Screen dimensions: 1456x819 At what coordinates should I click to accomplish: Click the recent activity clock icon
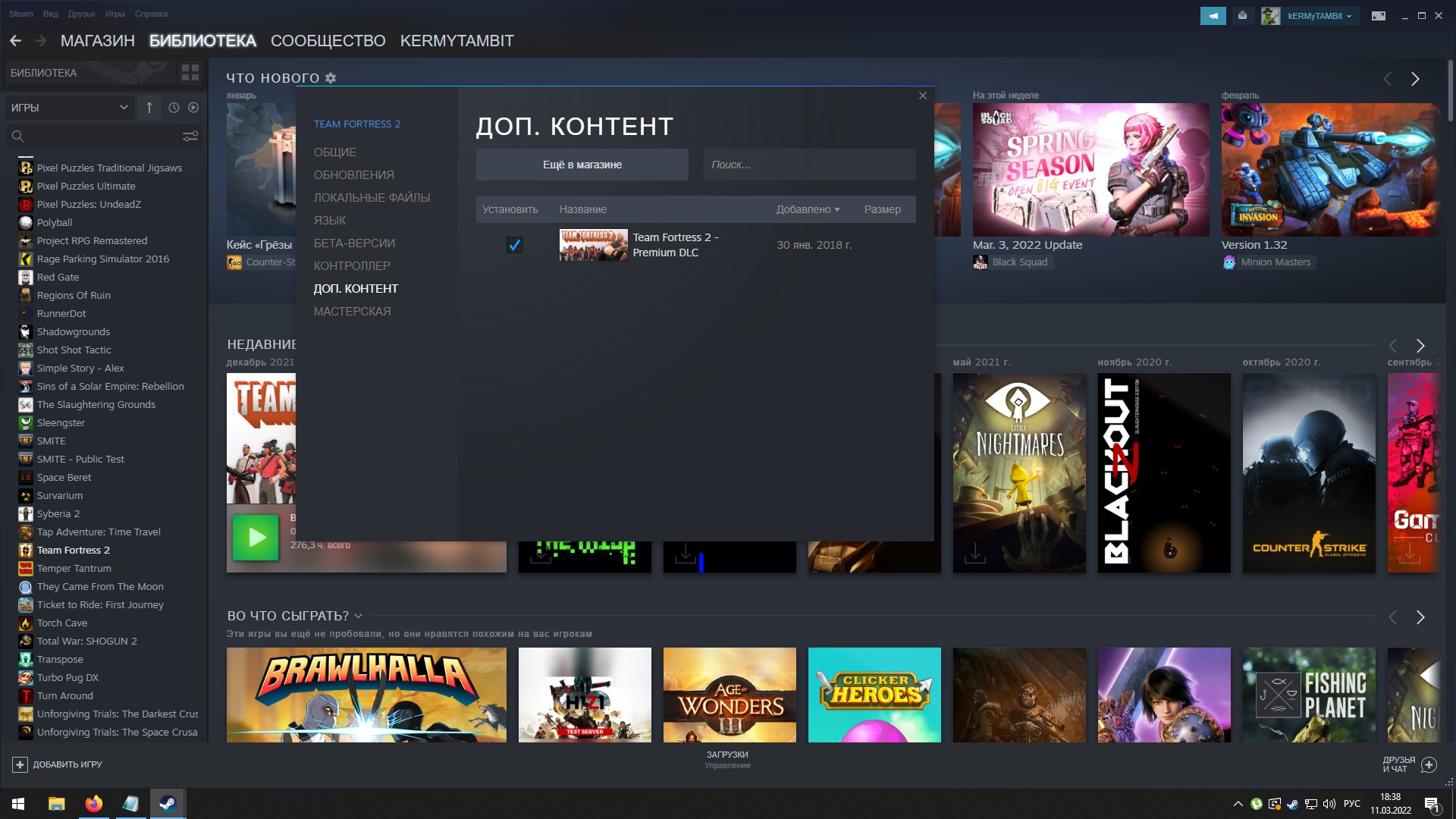pos(174,108)
